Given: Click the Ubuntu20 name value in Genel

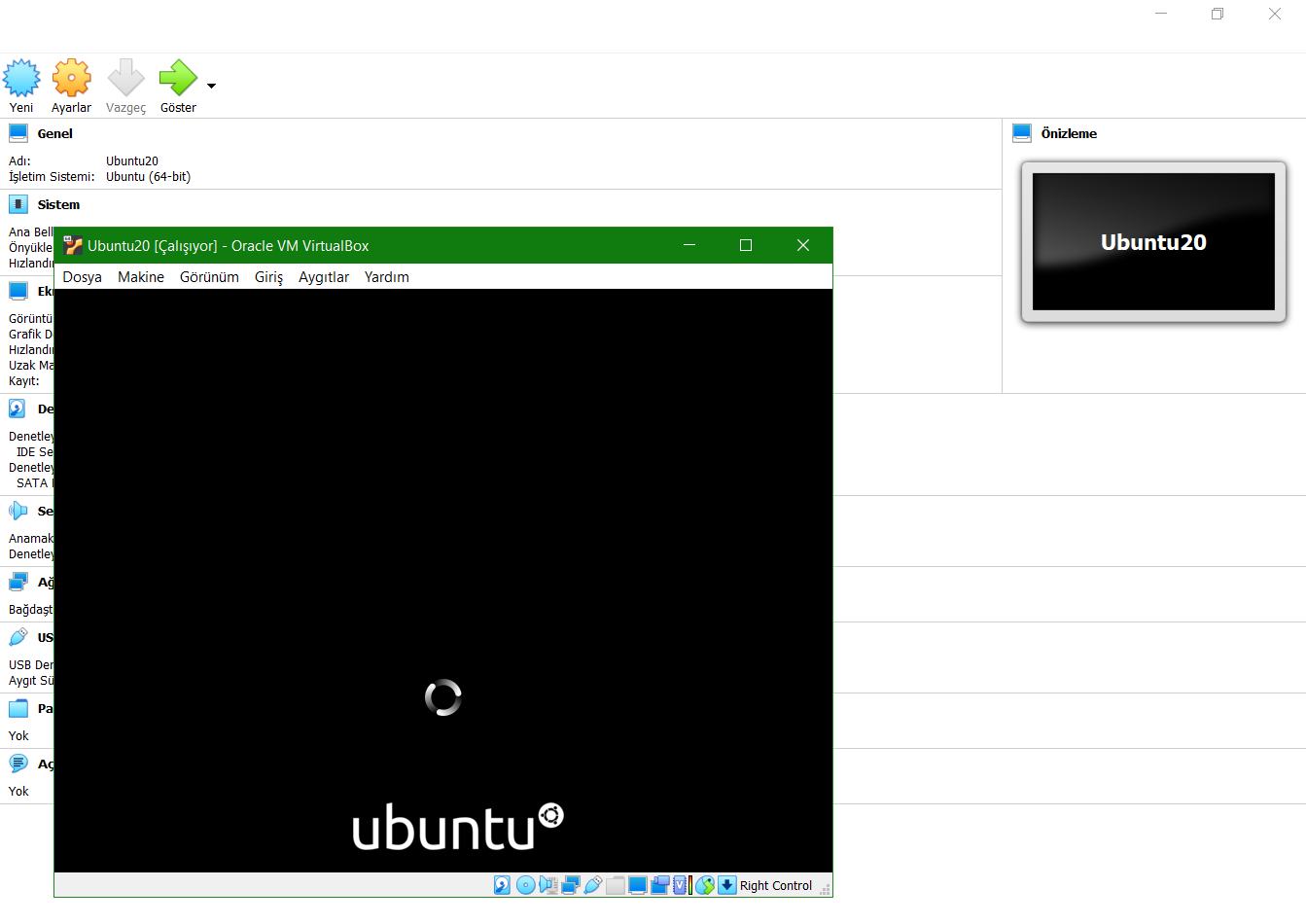Looking at the screenshot, I should [132, 161].
